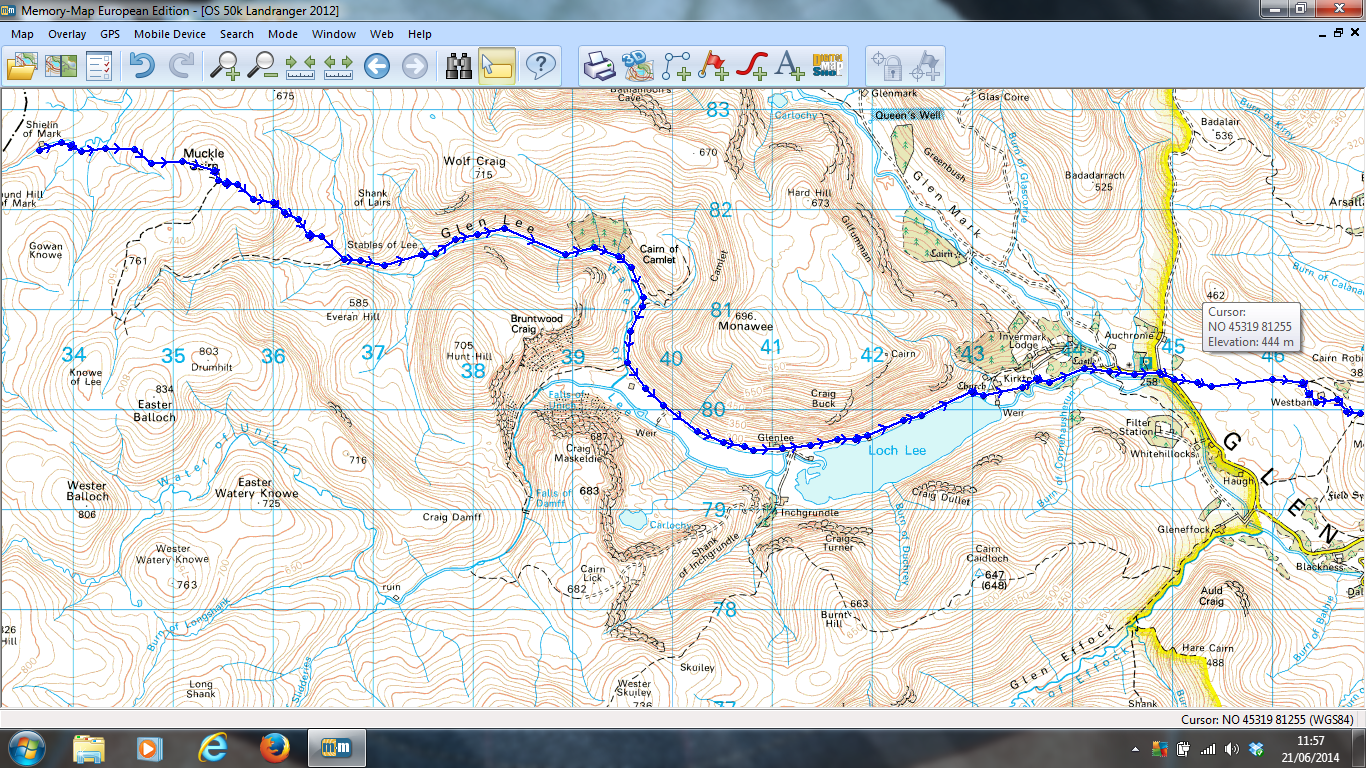Toggle the position tooltip pointer tool
The height and width of the screenshot is (768, 1366).
pos(497,66)
